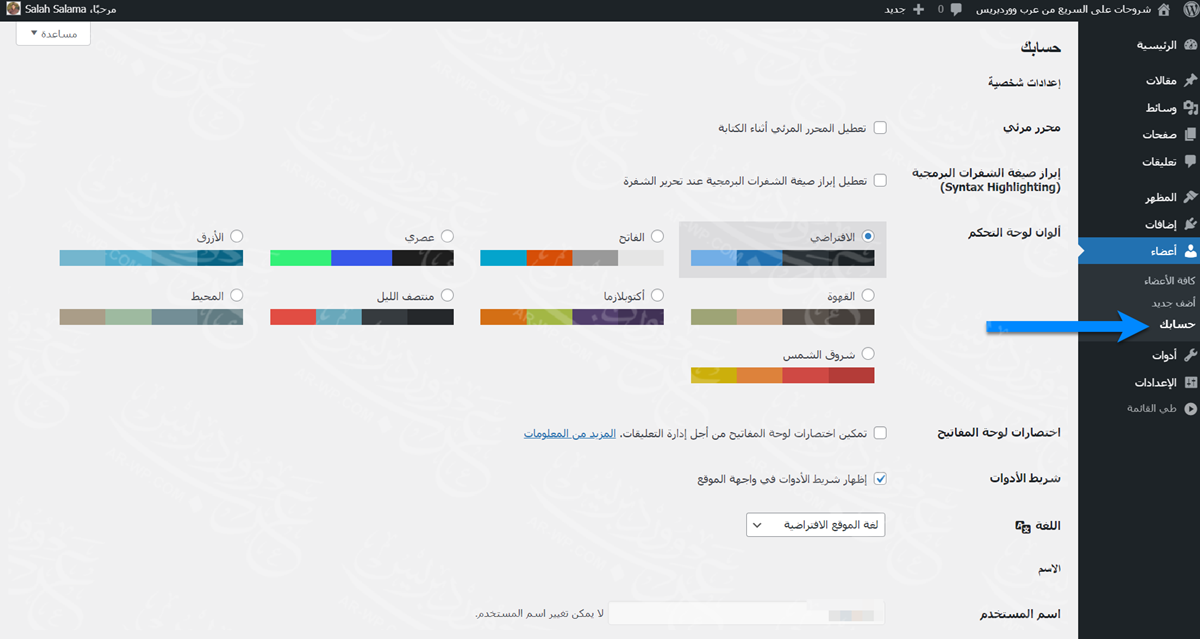Screen dimensions: 1200x639
Task: Select the القهوة color scheme radio
Action: pyautogui.click(x=868, y=295)
